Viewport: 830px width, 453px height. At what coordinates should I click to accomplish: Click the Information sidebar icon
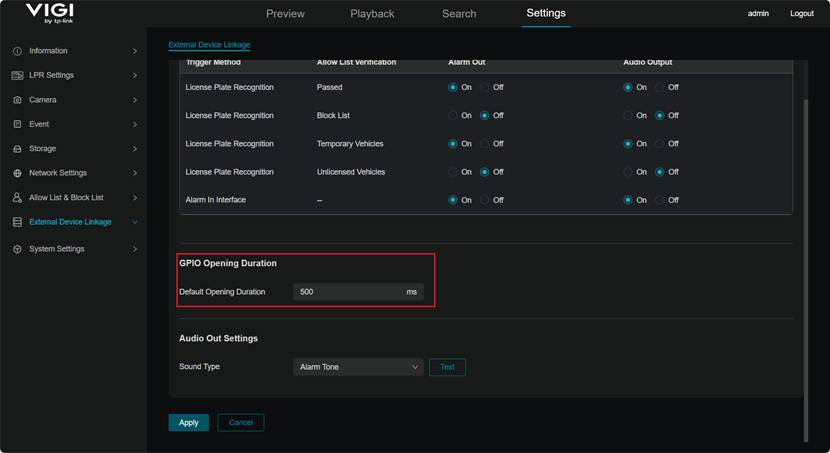(17, 51)
